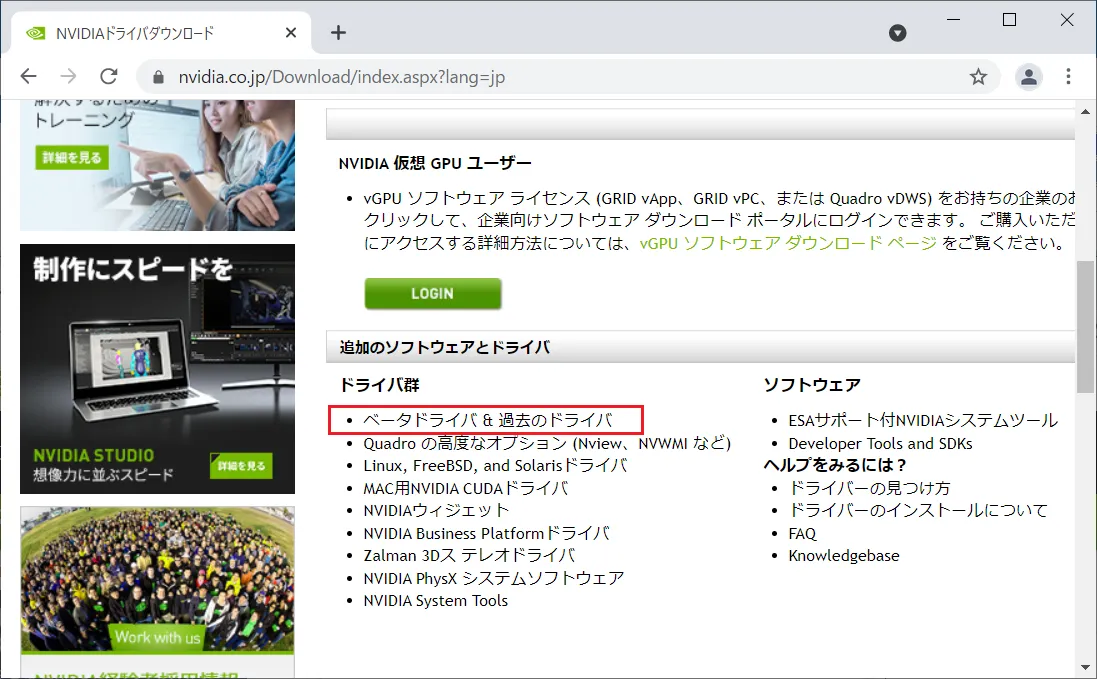Click the ソフトウェア column heading
The image size is (1097, 679).
812,385
